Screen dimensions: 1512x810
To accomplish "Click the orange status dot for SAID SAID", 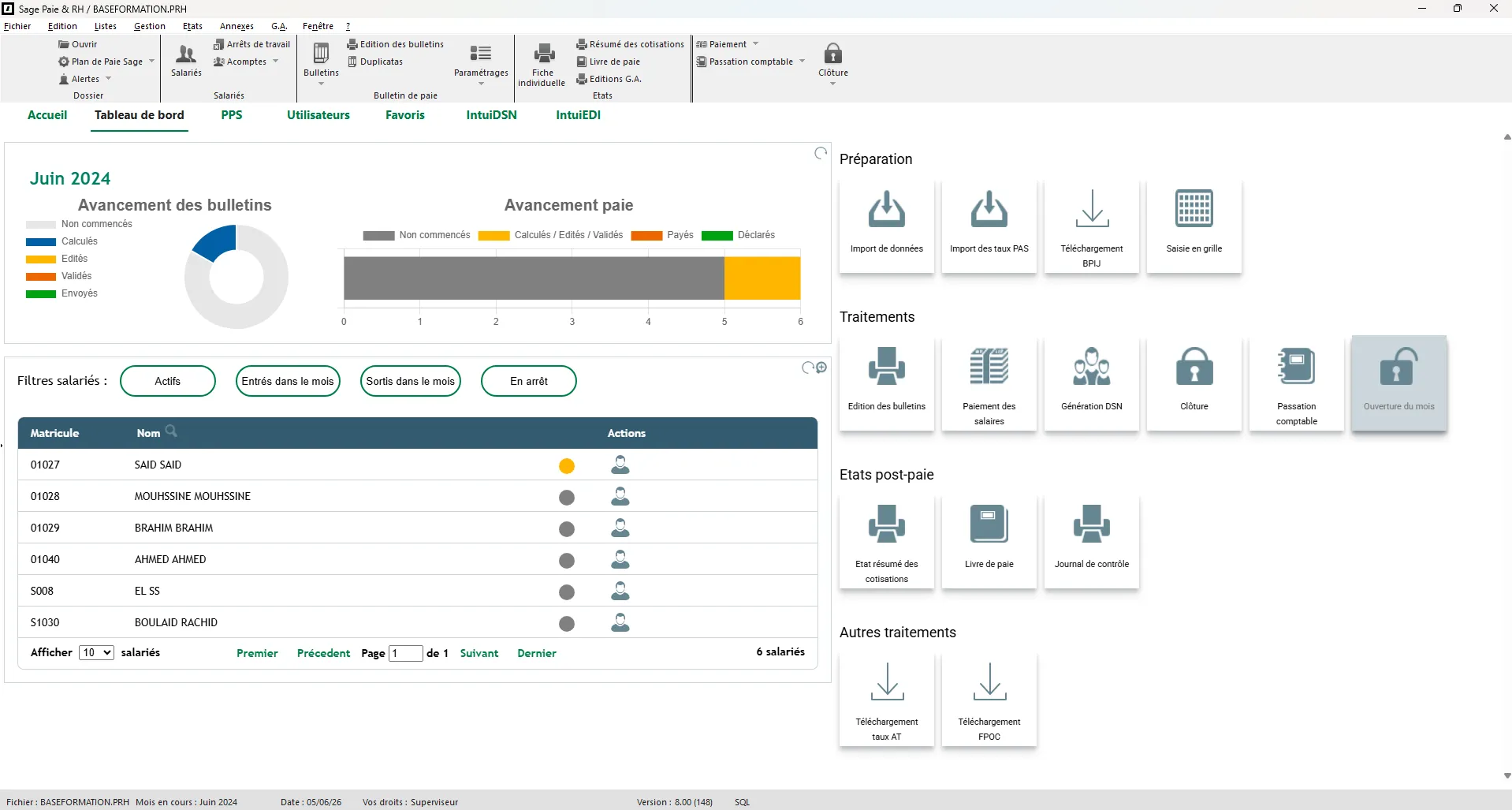I will pyautogui.click(x=566, y=466).
